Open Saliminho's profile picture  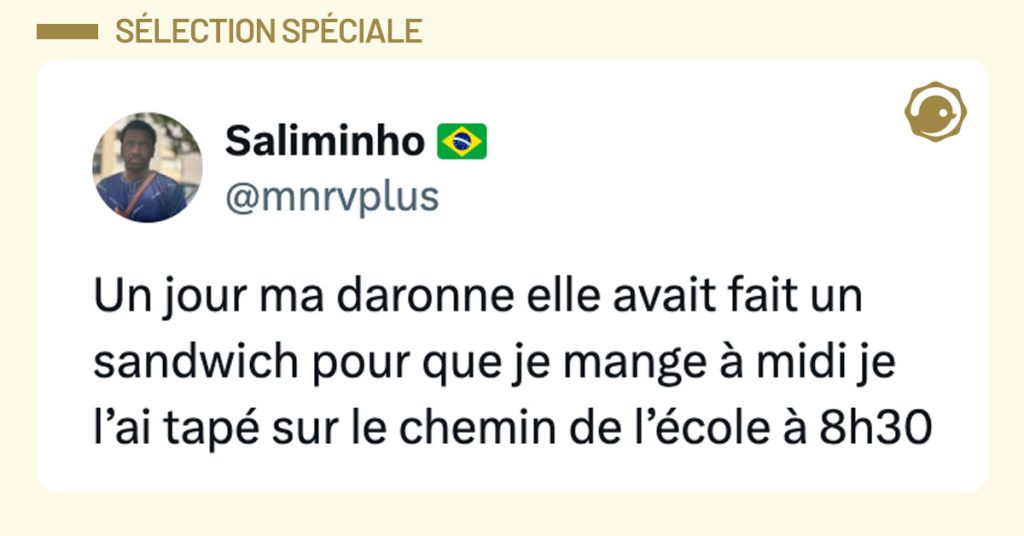148,166
